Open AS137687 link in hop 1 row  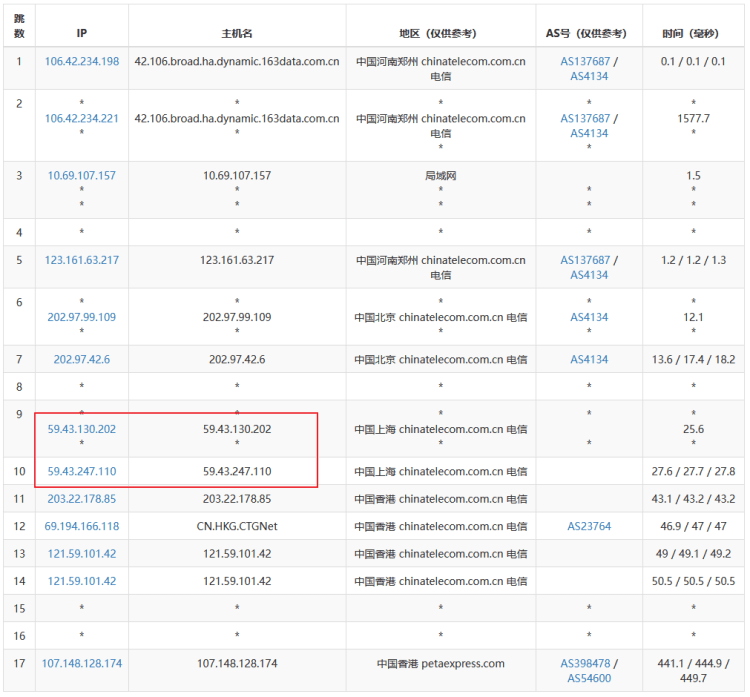point(585,62)
